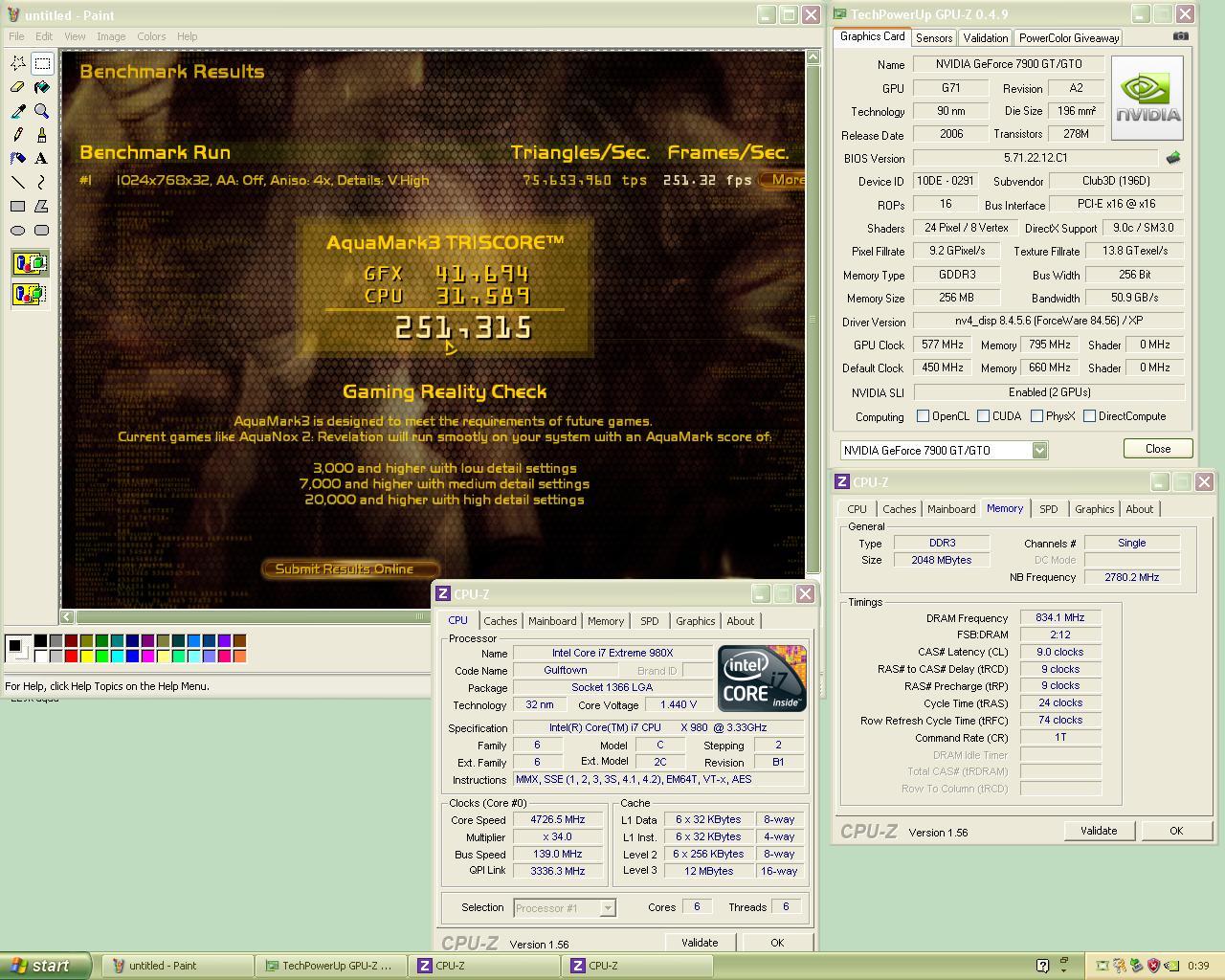The image size is (1225, 980).
Task: Choose the opaque selection option in Paint
Action: click(x=30, y=263)
